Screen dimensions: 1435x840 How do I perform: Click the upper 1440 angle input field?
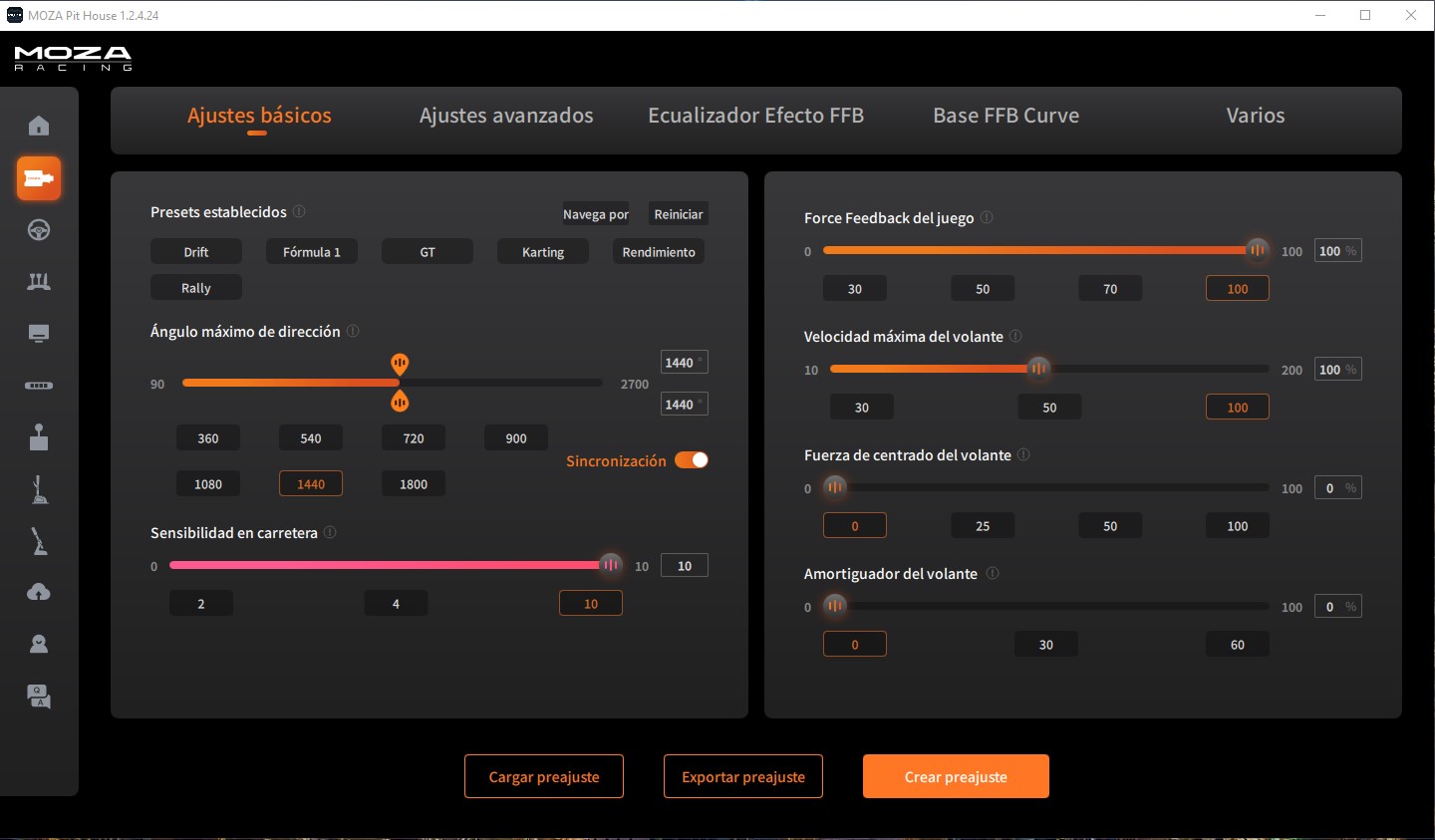pos(685,363)
